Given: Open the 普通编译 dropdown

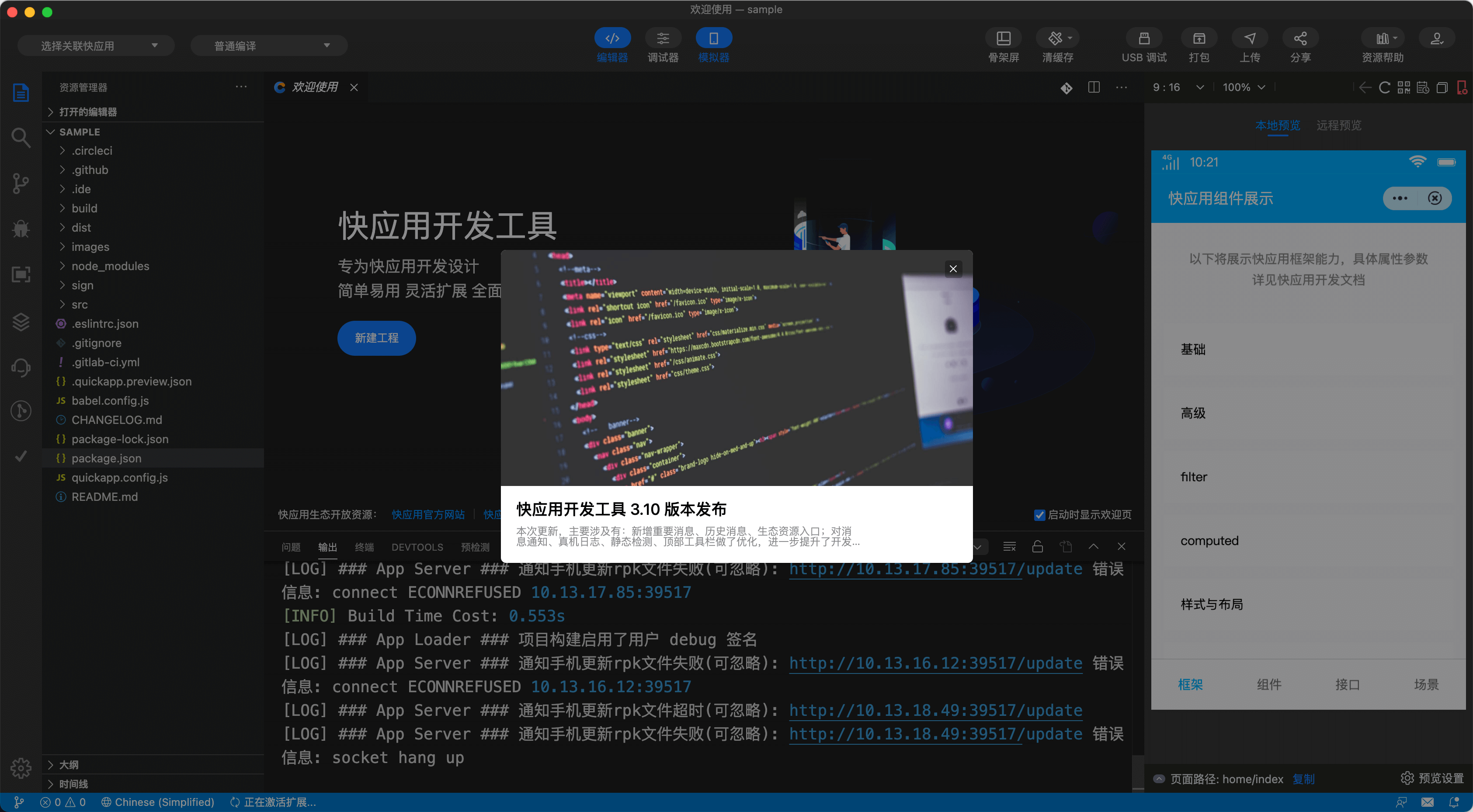Looking at the screenshot, I should (269, 45).
